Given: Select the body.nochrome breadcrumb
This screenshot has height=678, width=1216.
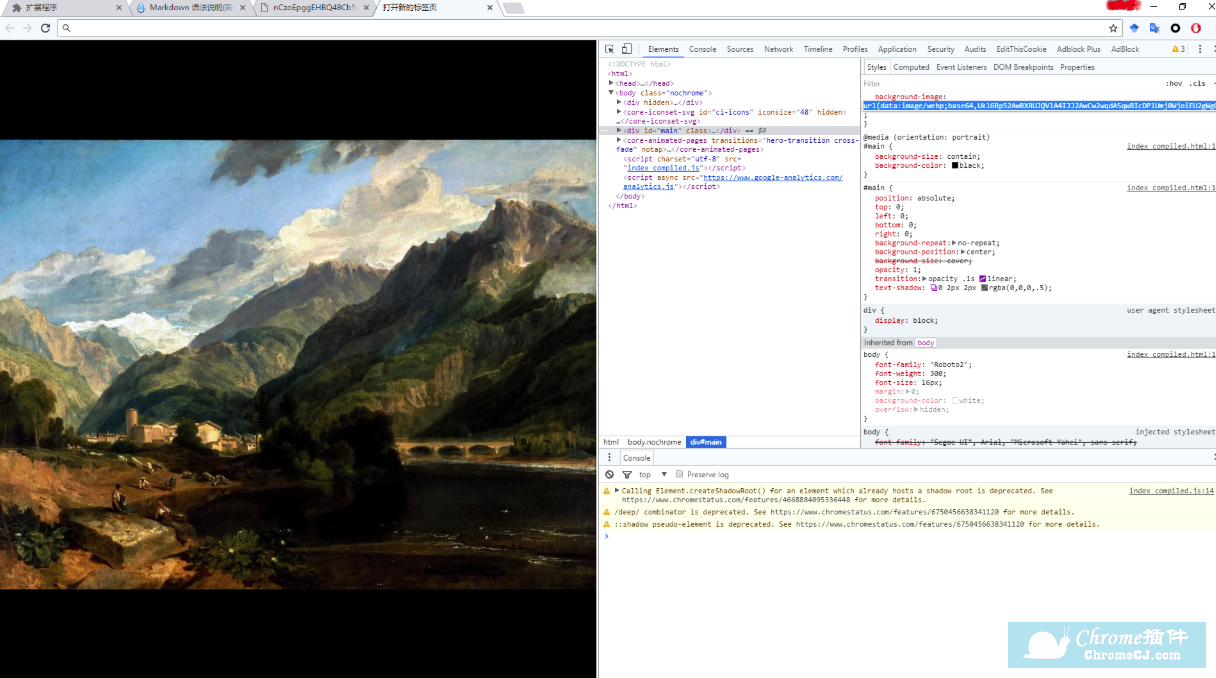Looking at the screenshot, I should (x=654, y=442).
